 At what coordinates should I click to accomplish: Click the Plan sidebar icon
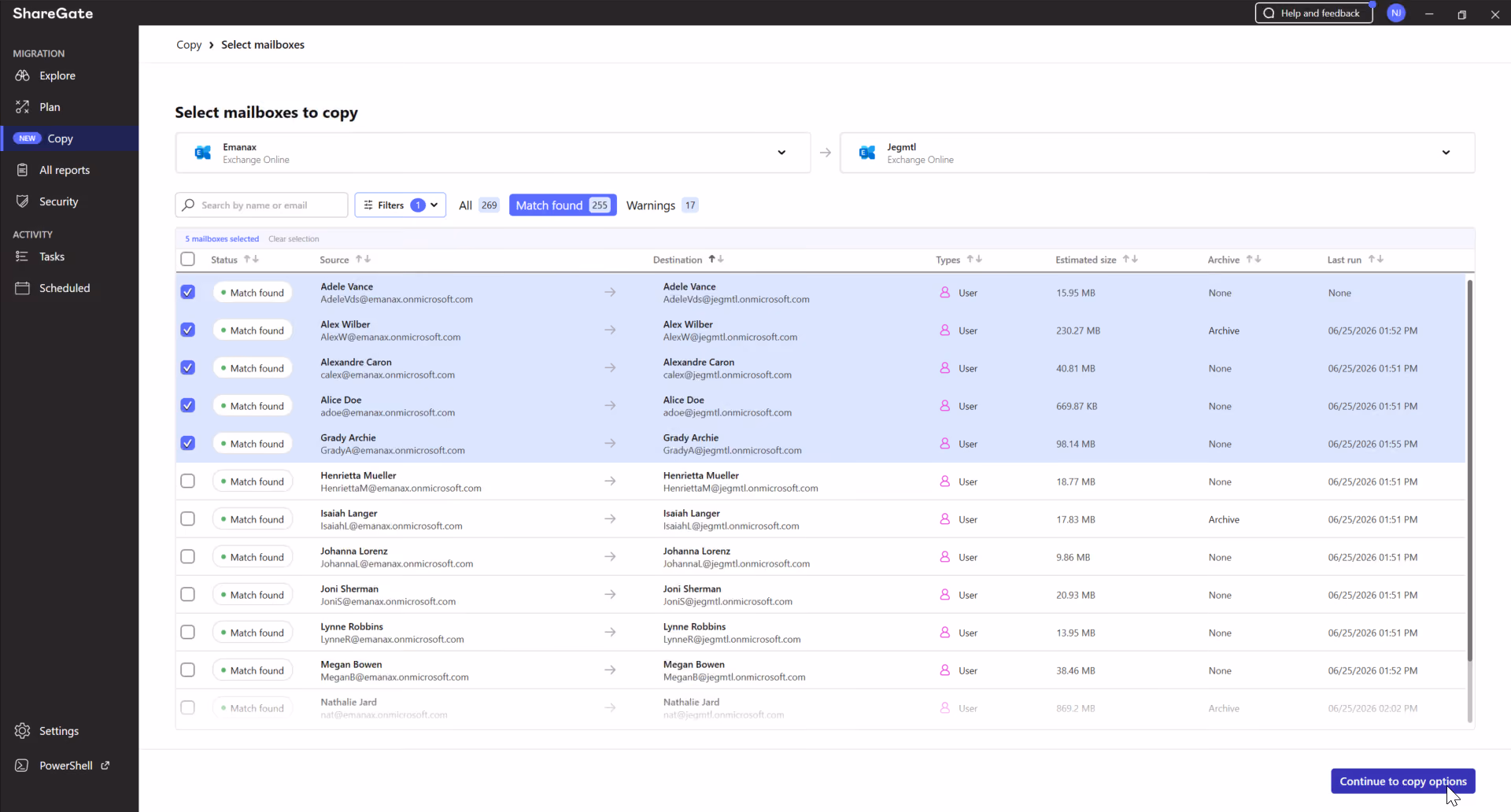coord(22,107)
